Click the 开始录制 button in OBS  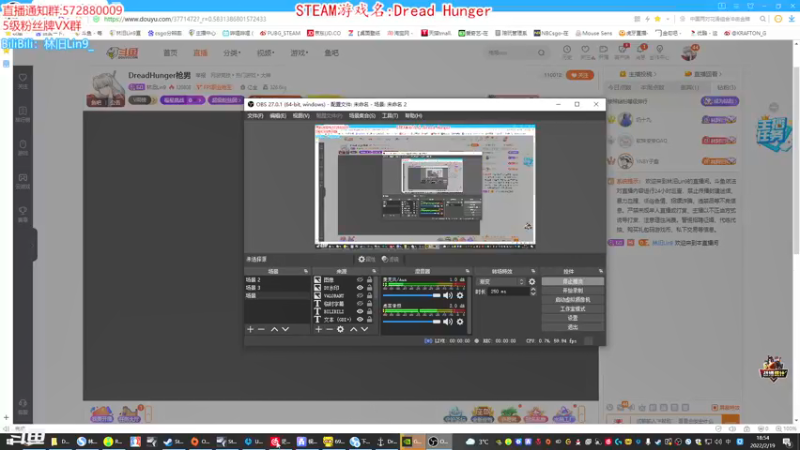[x=572, y=291]
